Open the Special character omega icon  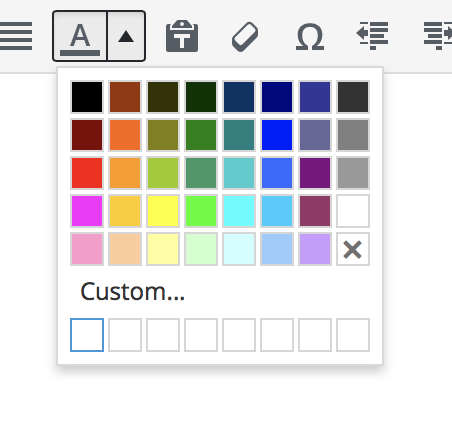(x=310, y=37)
